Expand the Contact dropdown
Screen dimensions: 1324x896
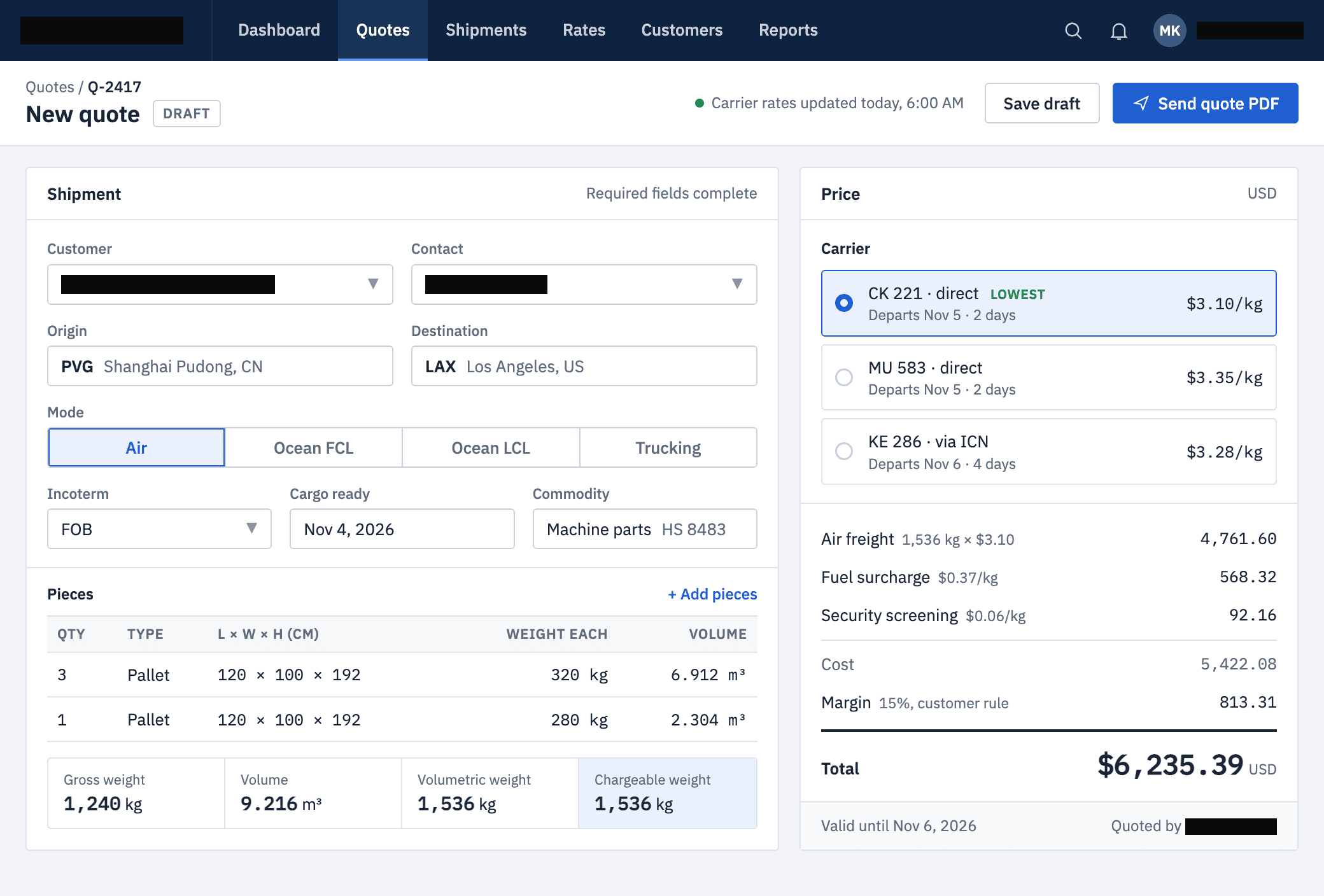click(x=584, y=284)
